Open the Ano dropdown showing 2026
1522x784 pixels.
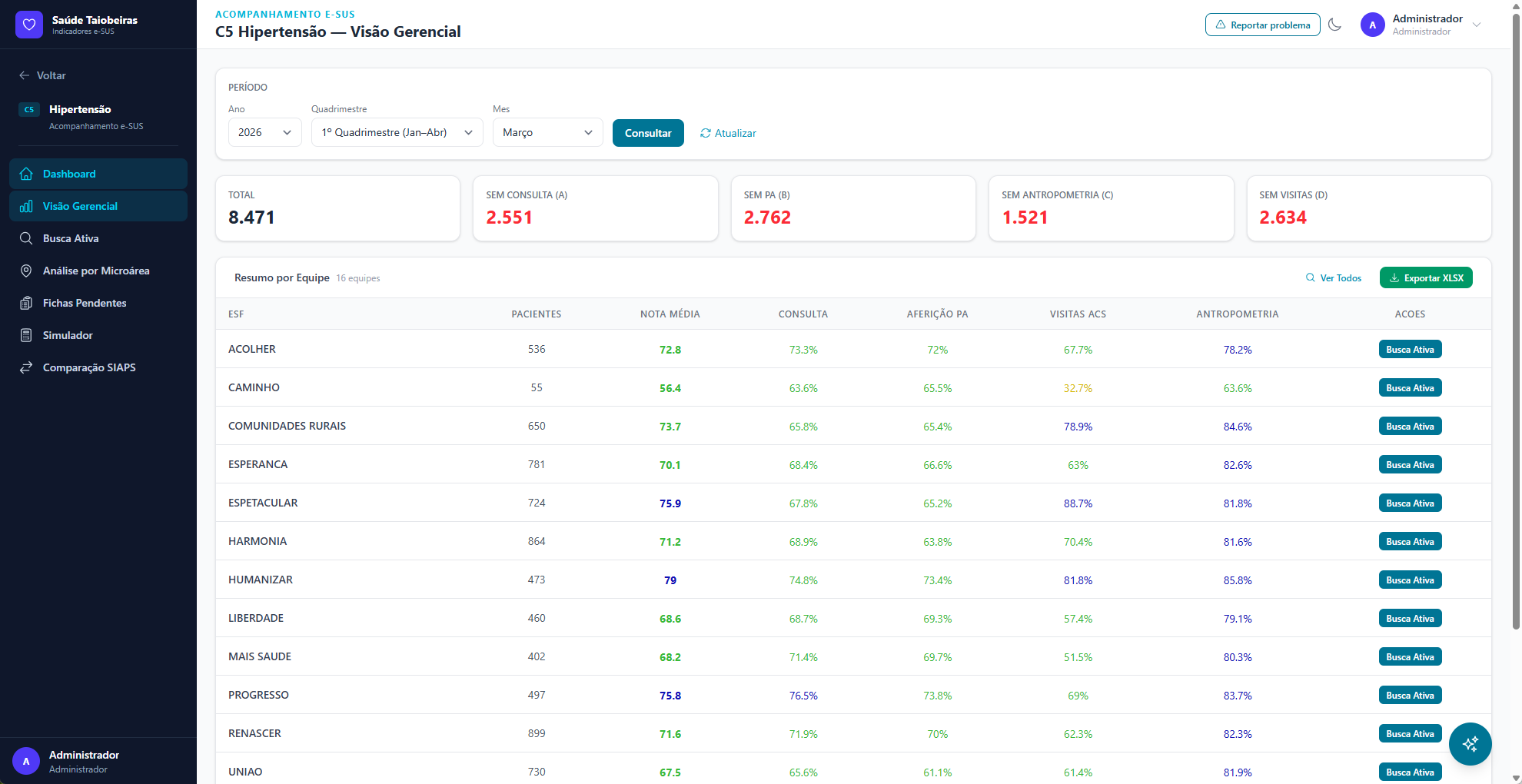tap(264, 132)
